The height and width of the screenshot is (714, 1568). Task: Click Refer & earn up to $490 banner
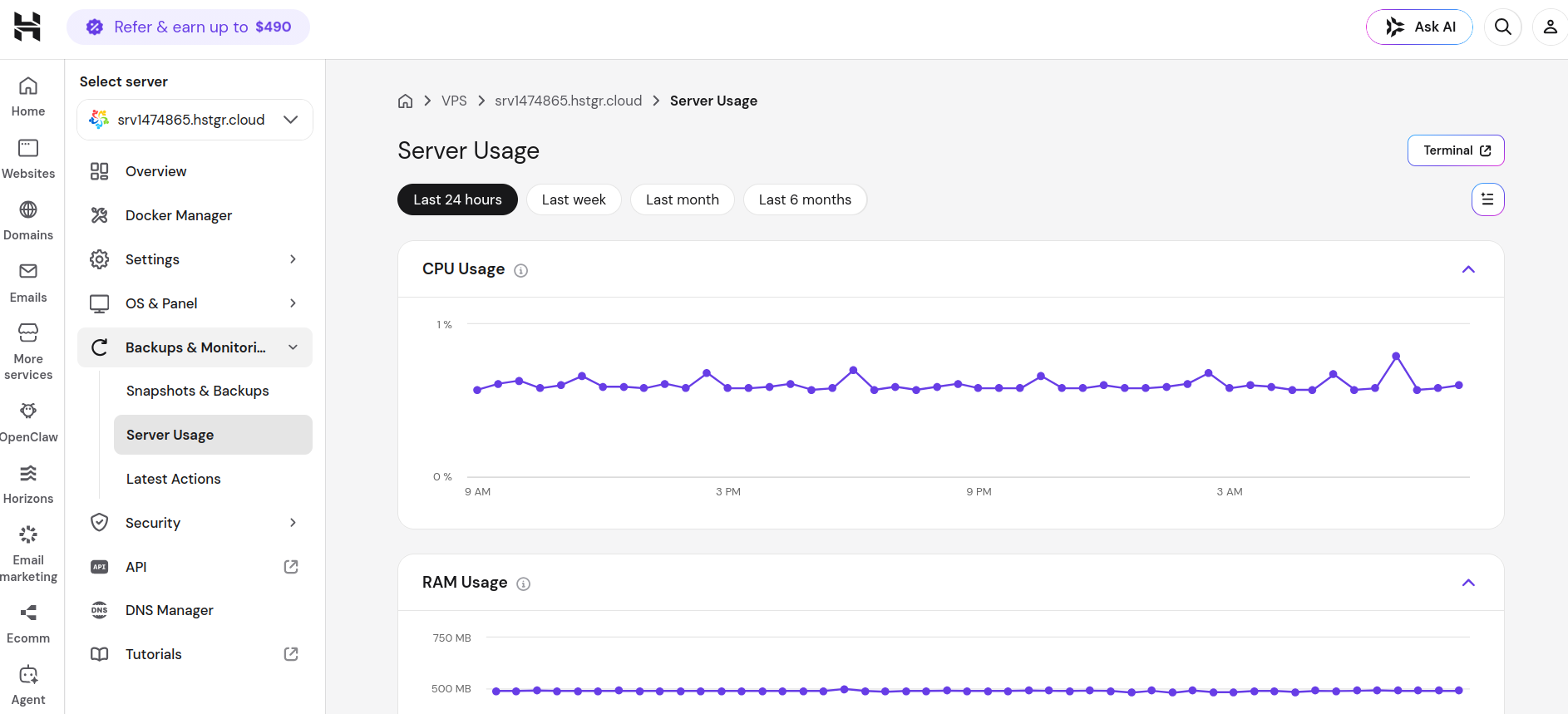click(x=188, y=27)
